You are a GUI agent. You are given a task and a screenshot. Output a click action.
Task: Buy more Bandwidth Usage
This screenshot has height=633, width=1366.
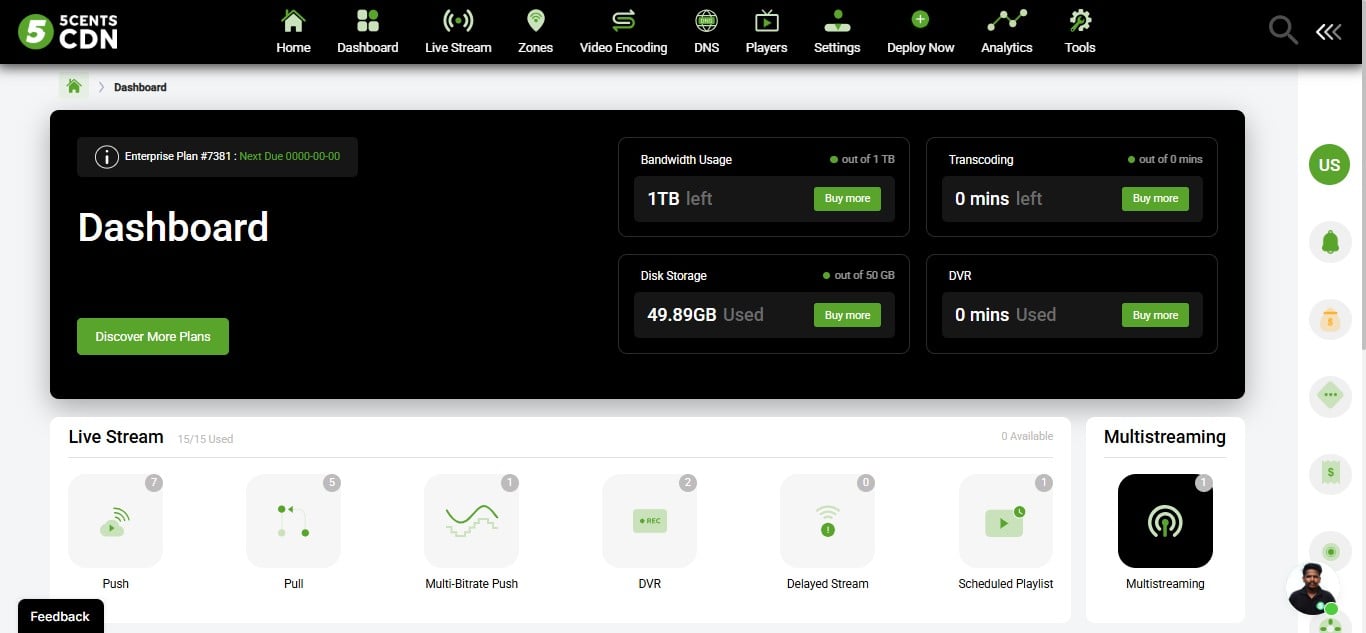848,199
